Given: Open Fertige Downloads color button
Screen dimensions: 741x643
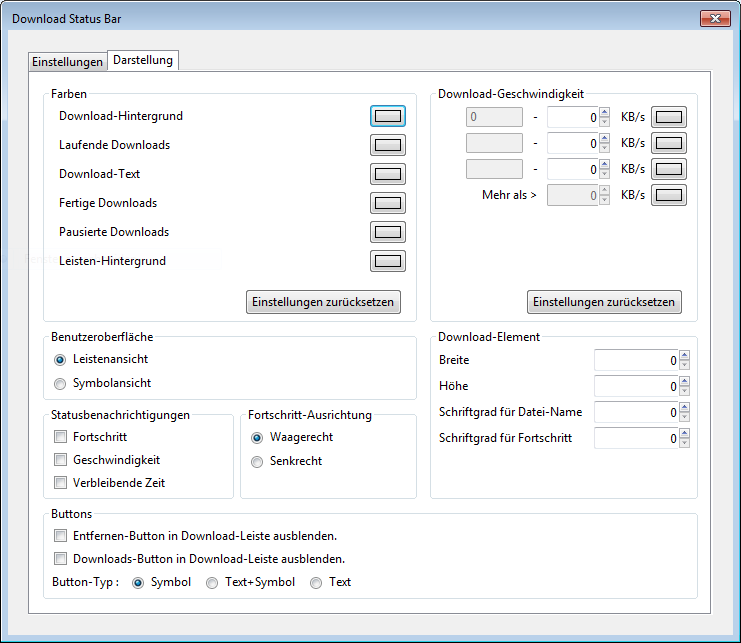Looking at the screenshot, I should point(387,203).
